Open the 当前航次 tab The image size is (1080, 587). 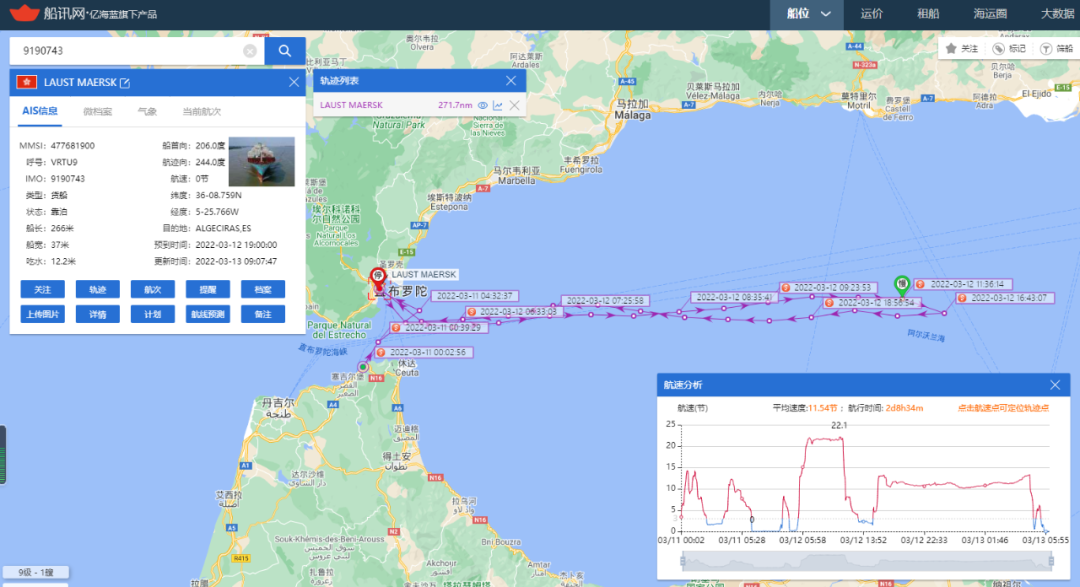(201, 111)
